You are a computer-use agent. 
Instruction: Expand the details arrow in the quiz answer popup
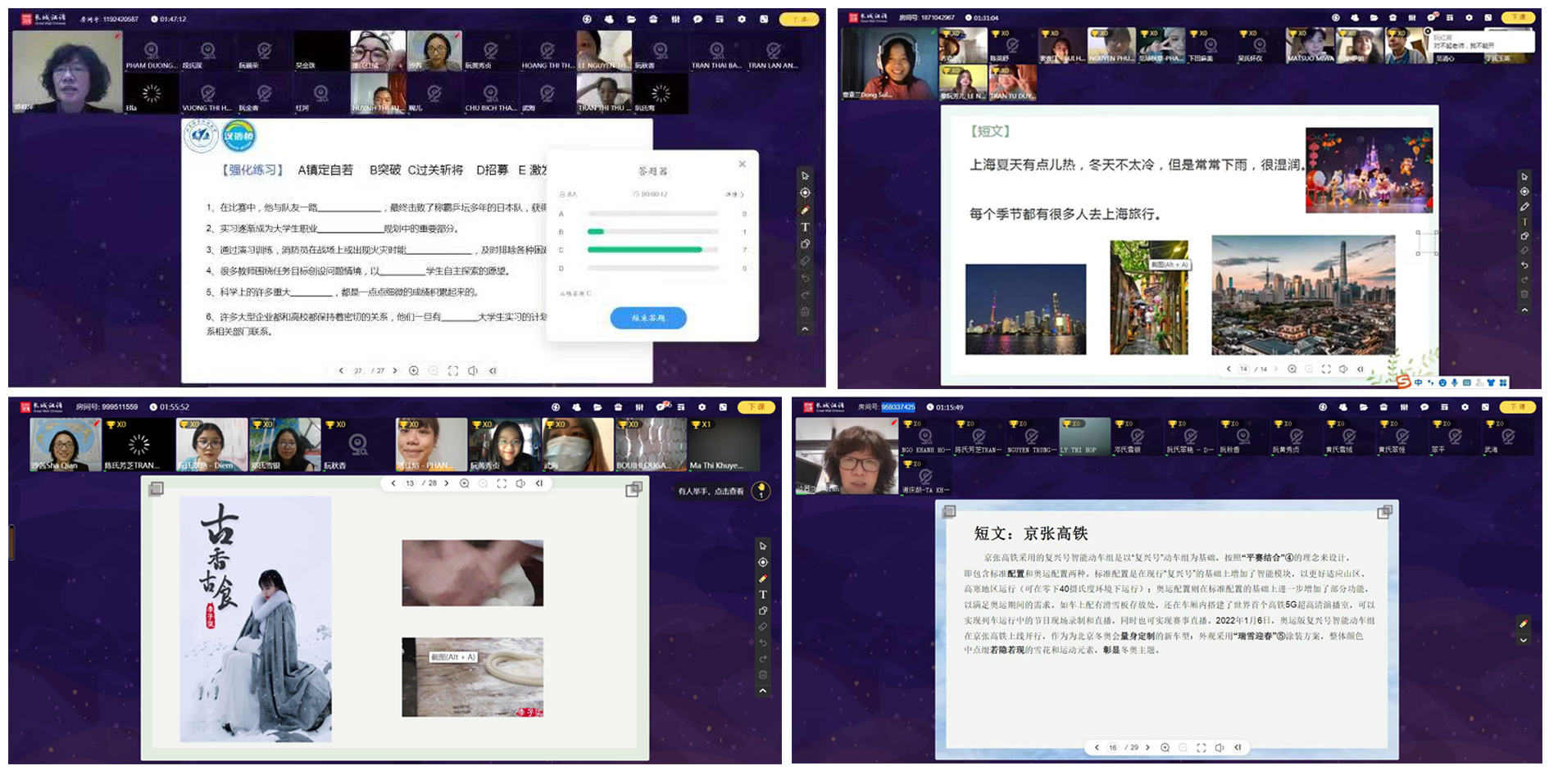coord(735,194)
